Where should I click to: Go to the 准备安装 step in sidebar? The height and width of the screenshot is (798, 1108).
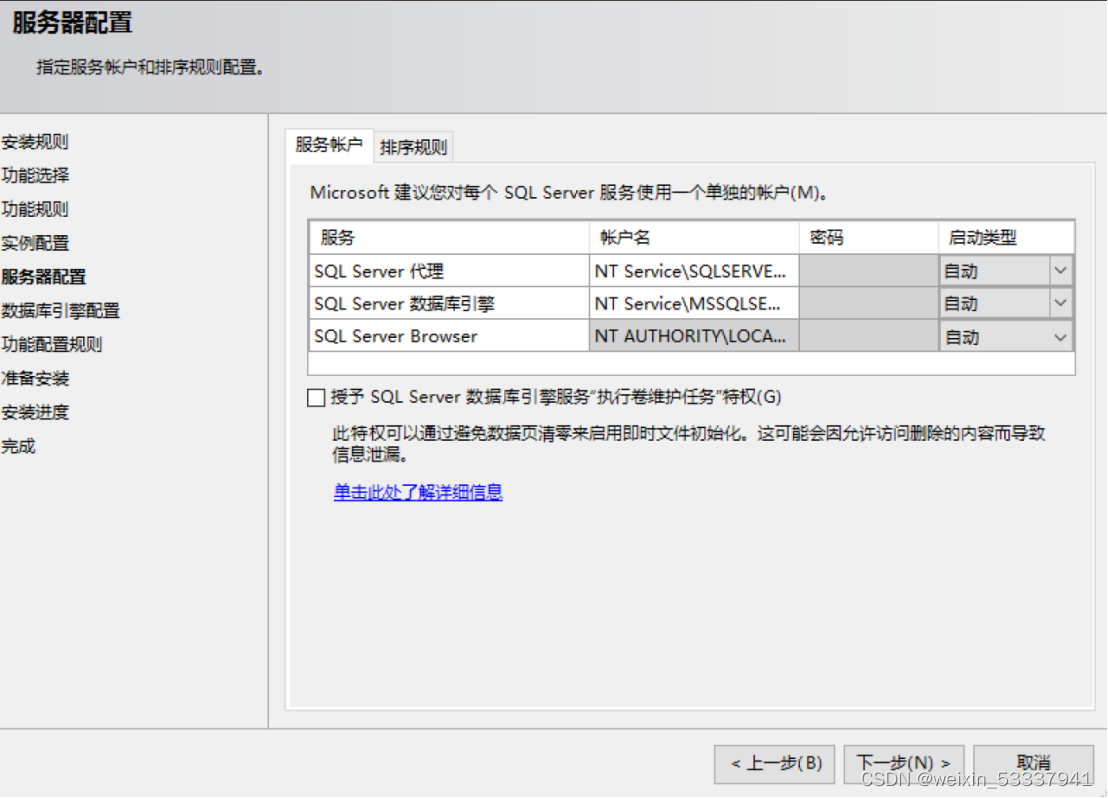coord(35,379)
